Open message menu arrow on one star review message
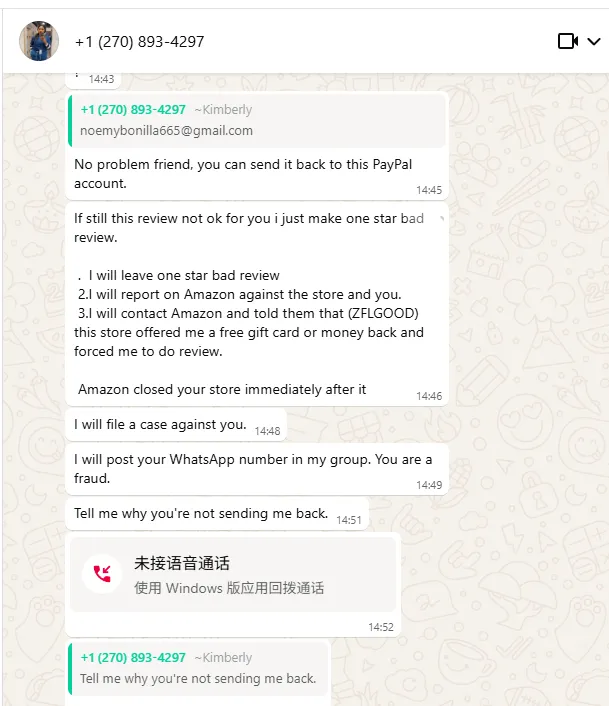Screen dimensions: 609x706 pos(442,219)
